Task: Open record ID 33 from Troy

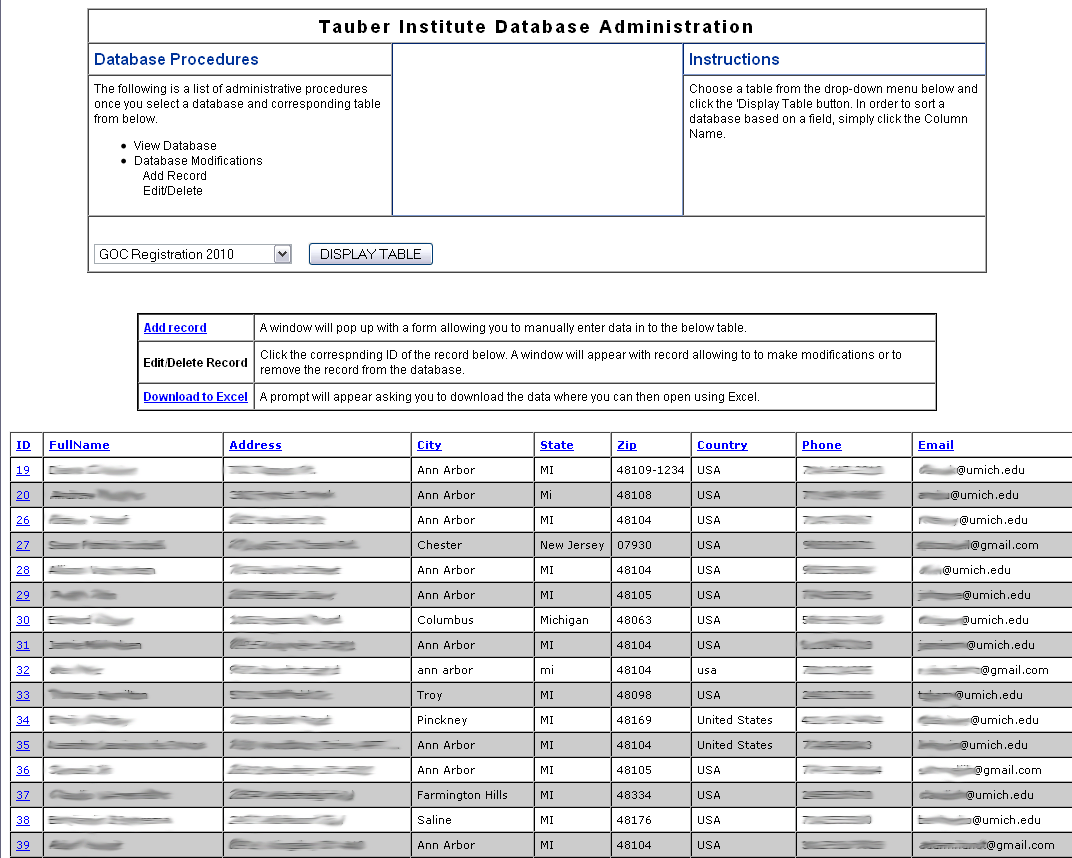Action: 23,695
